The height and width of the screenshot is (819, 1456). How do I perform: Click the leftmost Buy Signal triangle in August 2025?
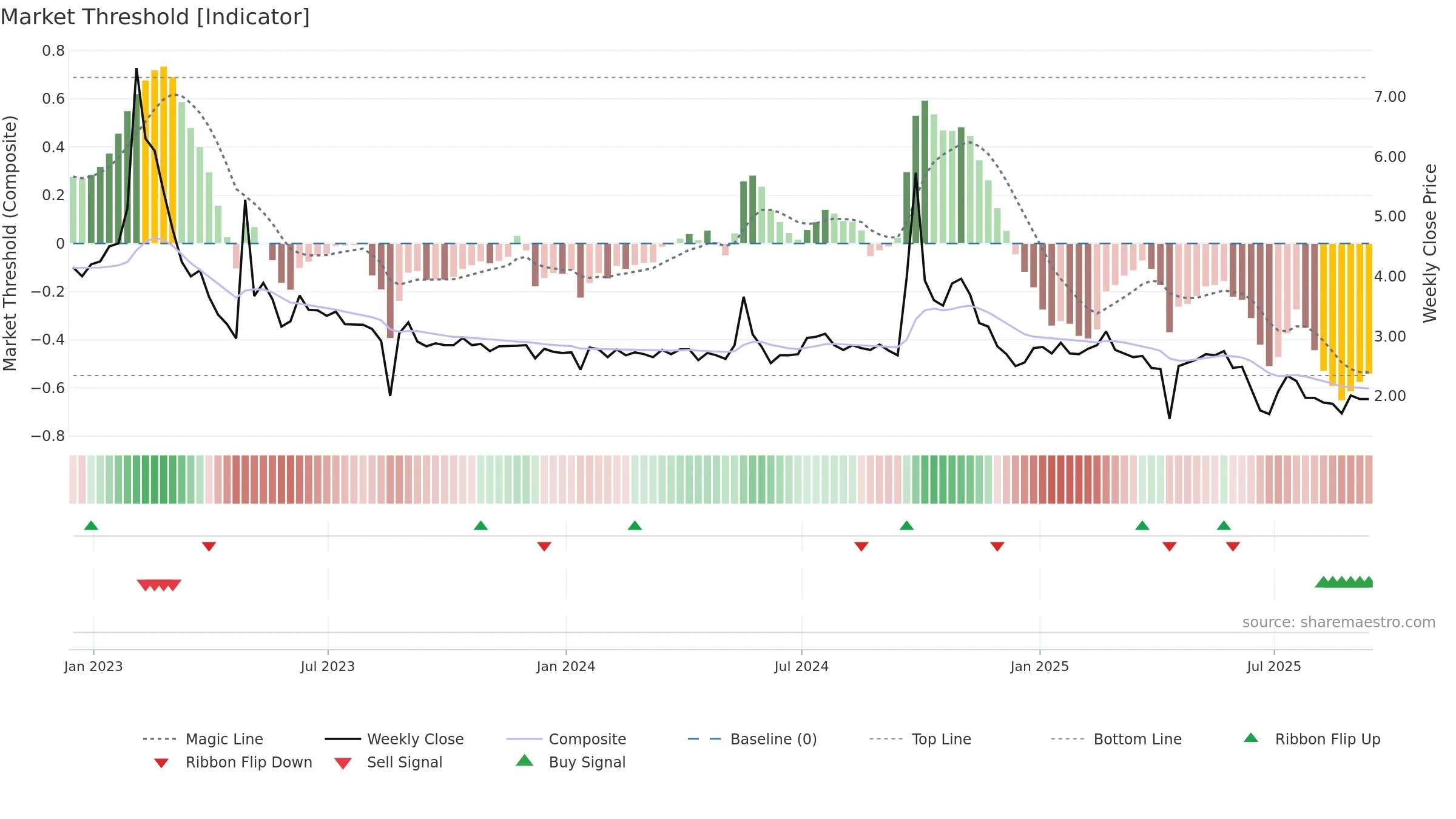coord(1323,582)
